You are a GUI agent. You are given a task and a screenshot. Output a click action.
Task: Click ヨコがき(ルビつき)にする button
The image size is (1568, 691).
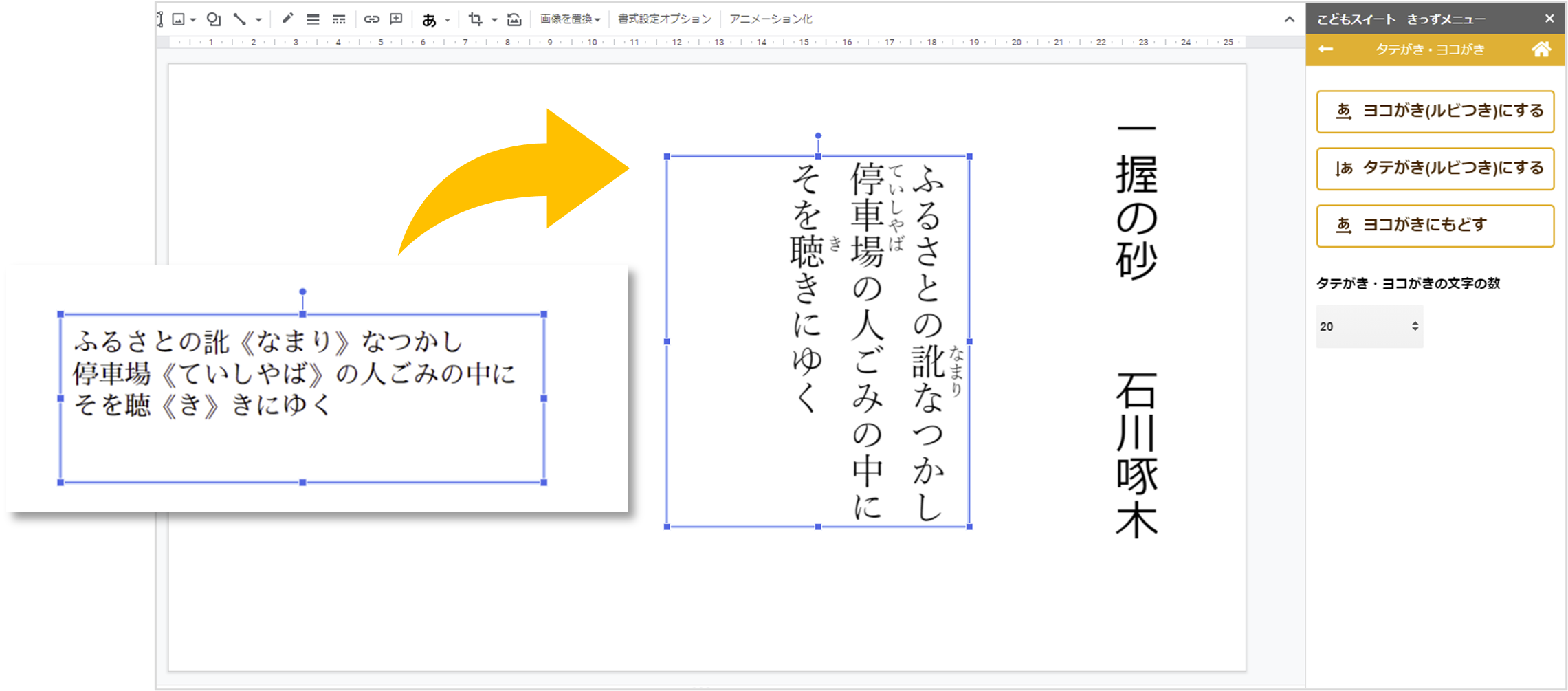1435,111
